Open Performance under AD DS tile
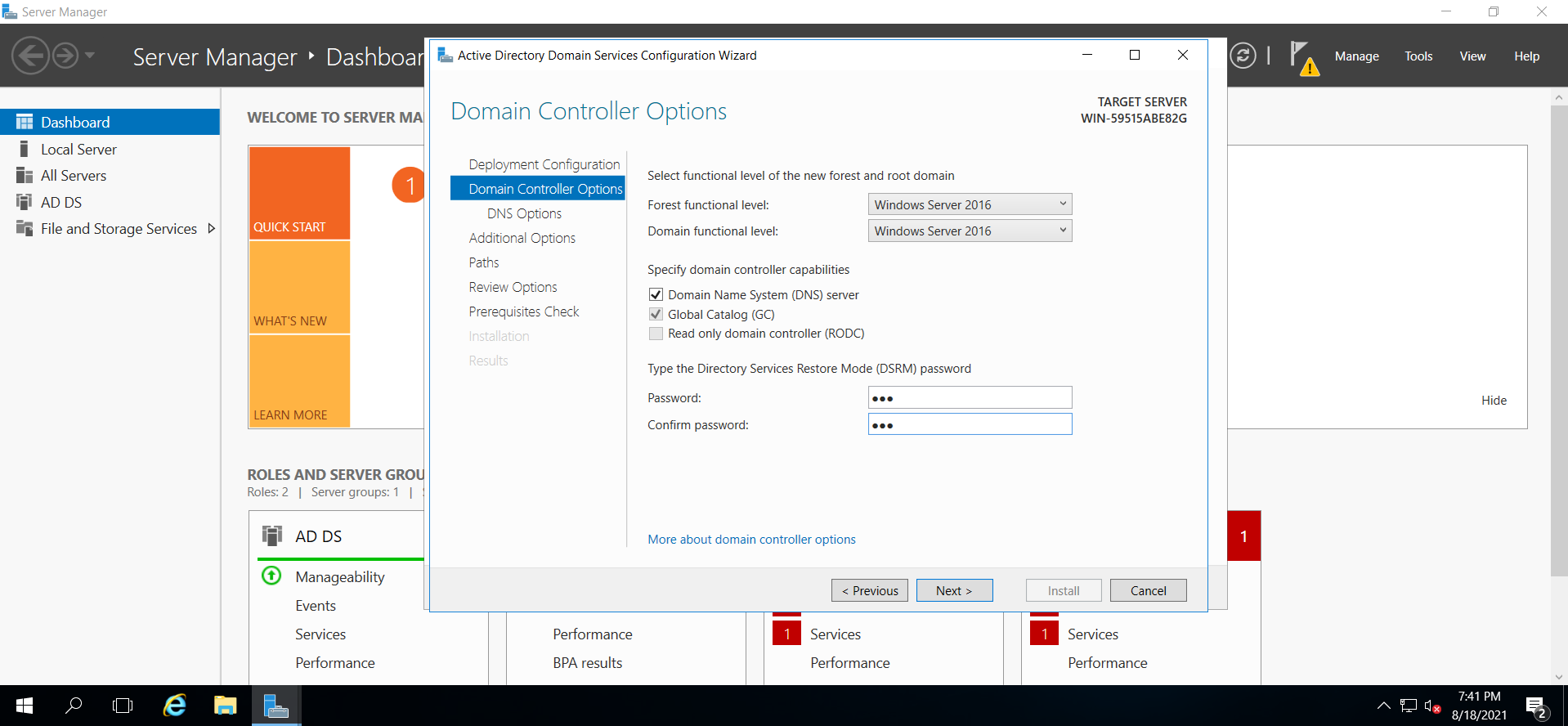The height and width of the screenshot is (726, 1568). tap(335, 663)
